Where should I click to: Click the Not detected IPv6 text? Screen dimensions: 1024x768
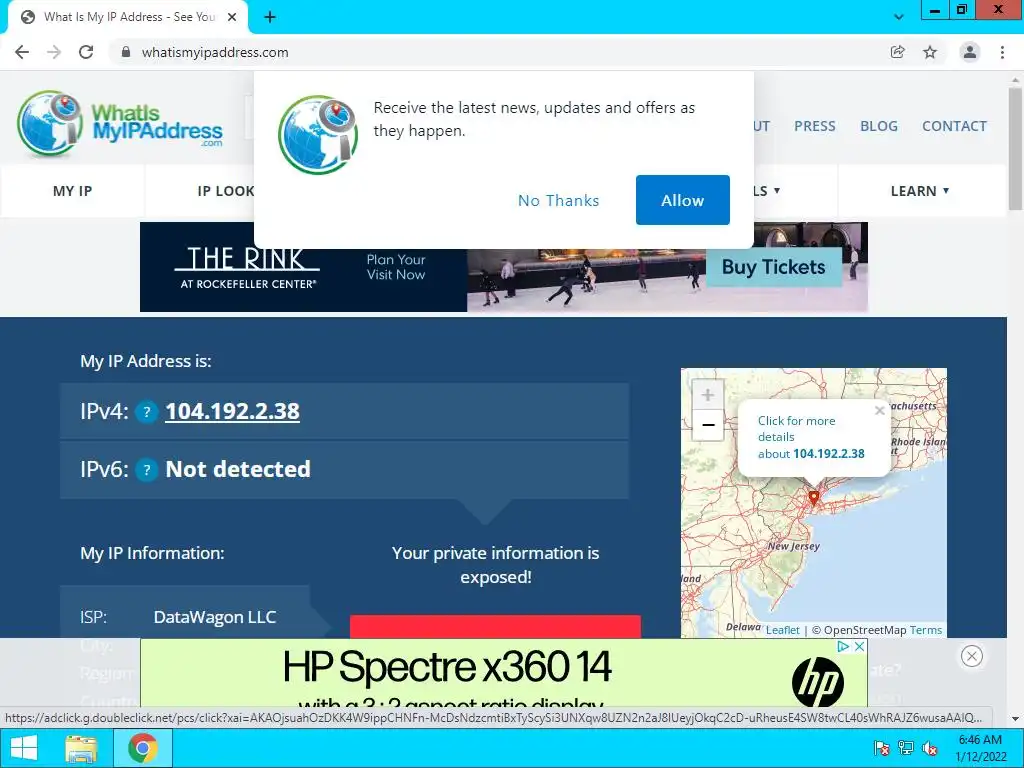[238, 469]
